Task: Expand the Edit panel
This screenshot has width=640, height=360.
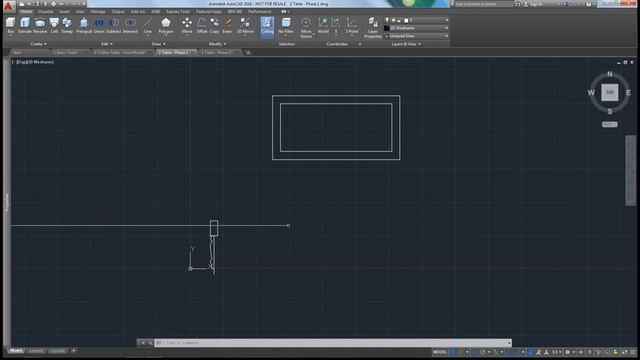Action: click(107, 44)
